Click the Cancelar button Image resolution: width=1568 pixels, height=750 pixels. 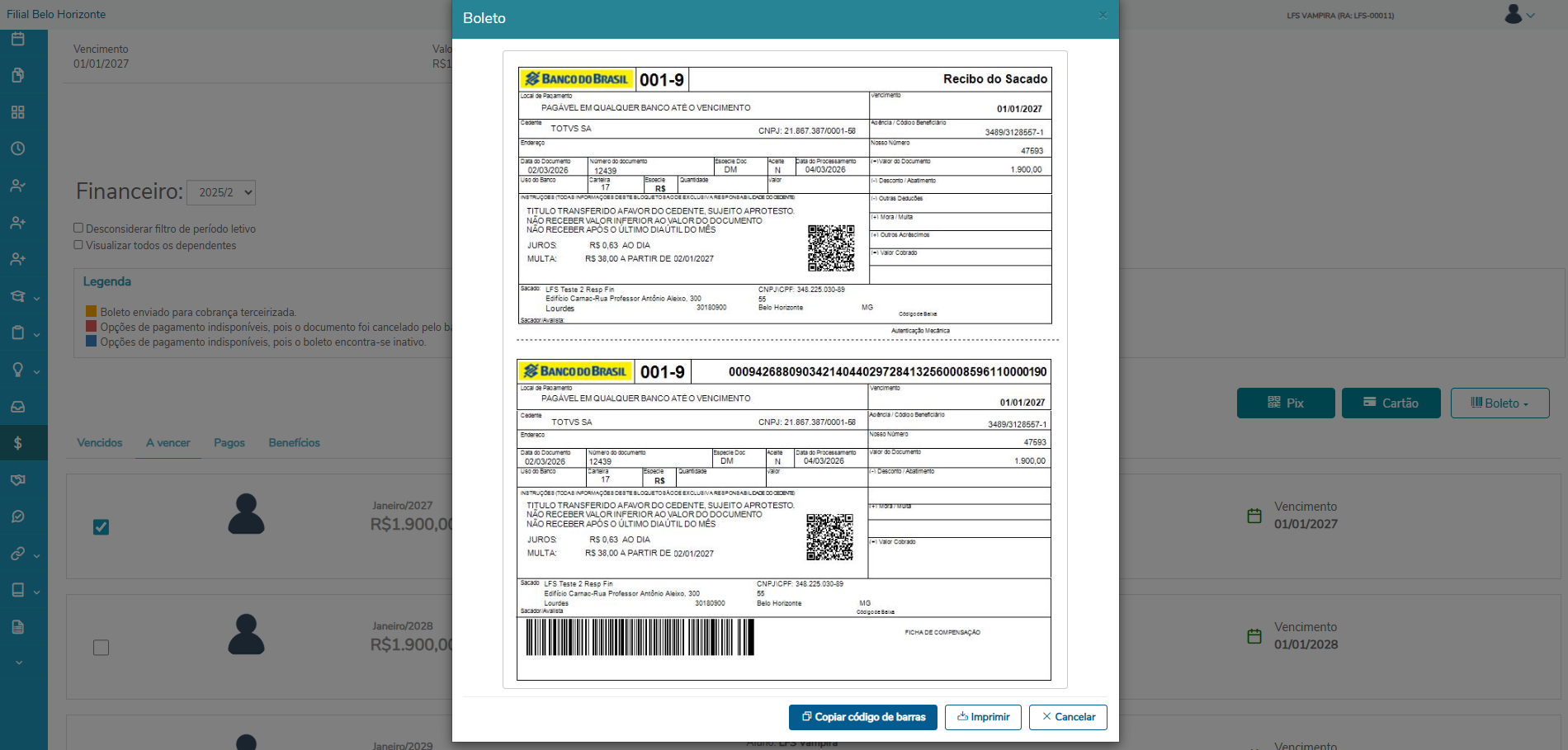pos(1068,717)
